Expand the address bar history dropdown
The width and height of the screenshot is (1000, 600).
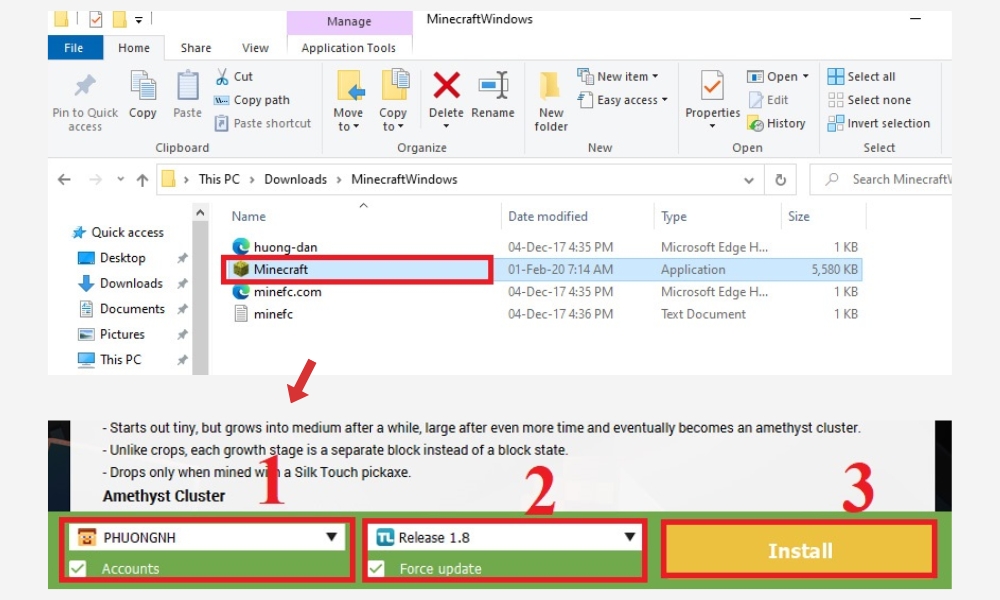[749, 180]
